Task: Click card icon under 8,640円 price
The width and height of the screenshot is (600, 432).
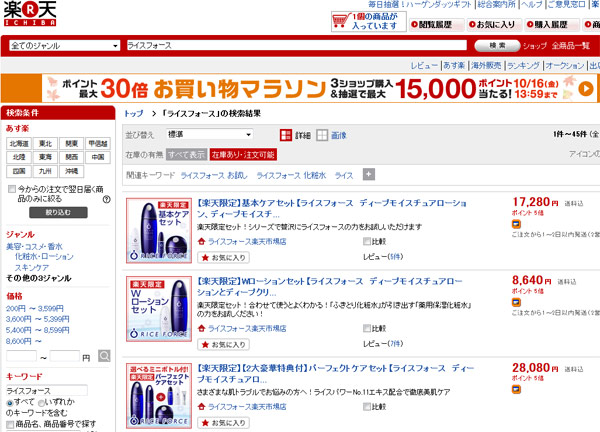Action: click(516, 303)
